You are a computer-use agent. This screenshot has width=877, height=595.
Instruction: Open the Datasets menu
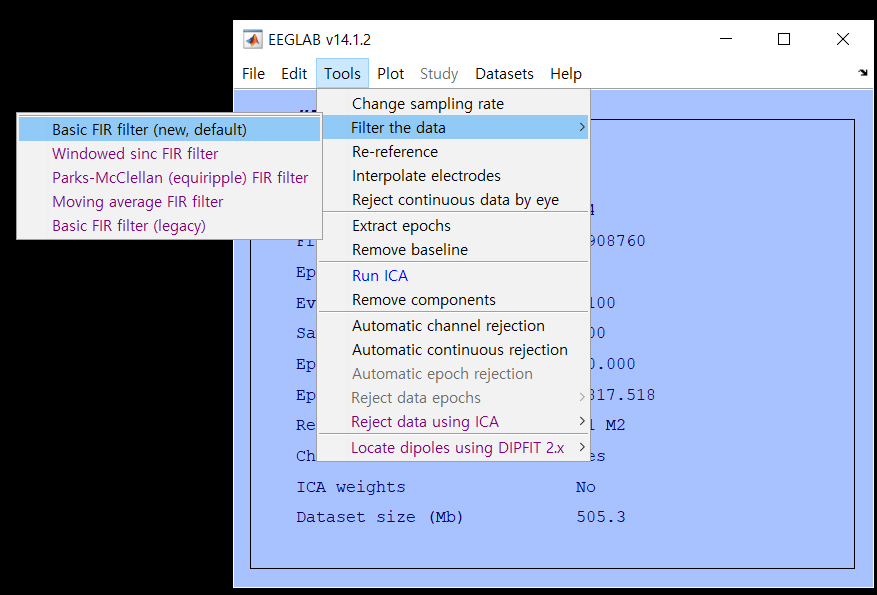click(504, 74)
